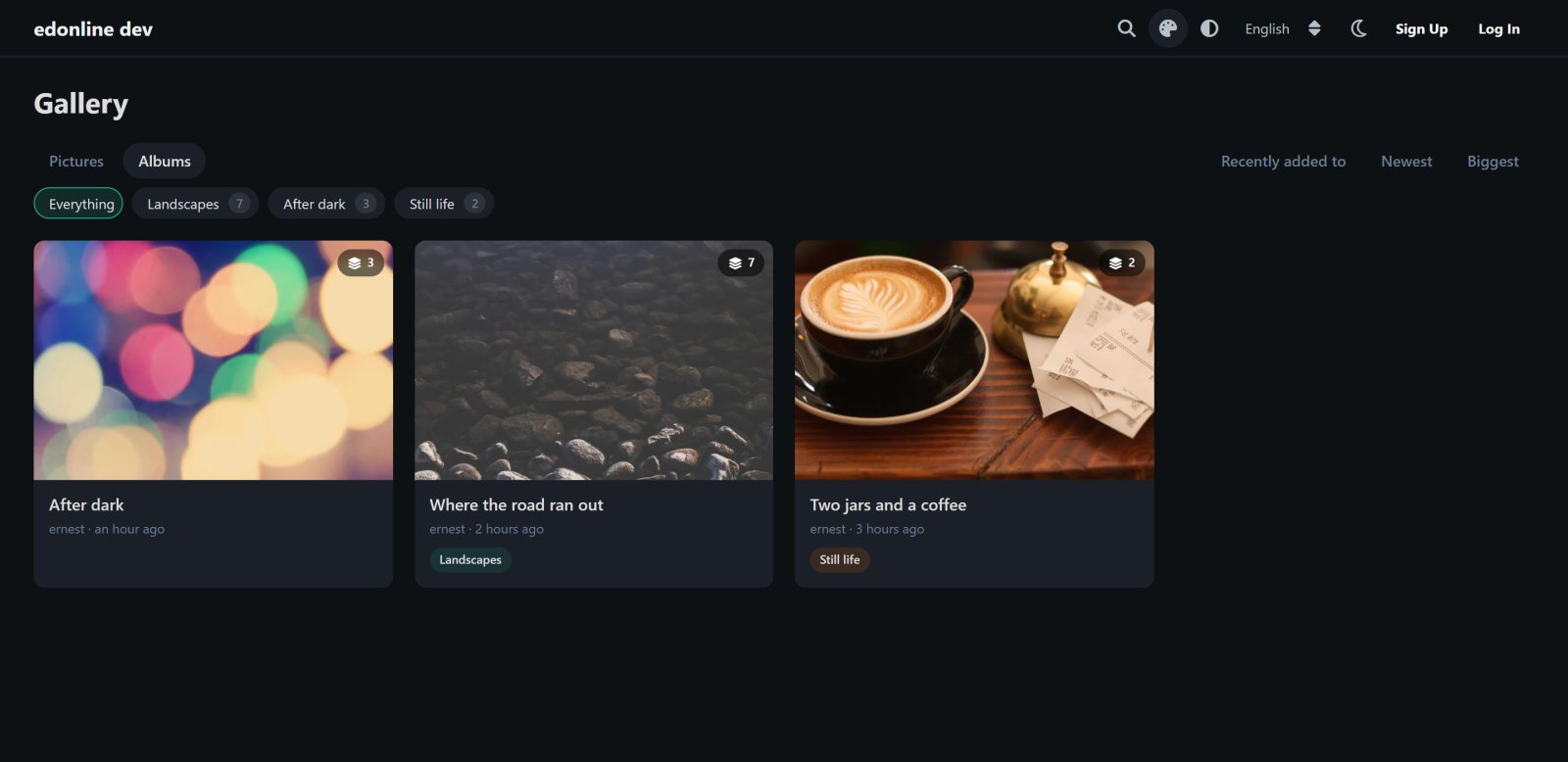Toggle the contrast half-circle icon
This screenshot has height=762, width=1568.
coord(1209,28)
